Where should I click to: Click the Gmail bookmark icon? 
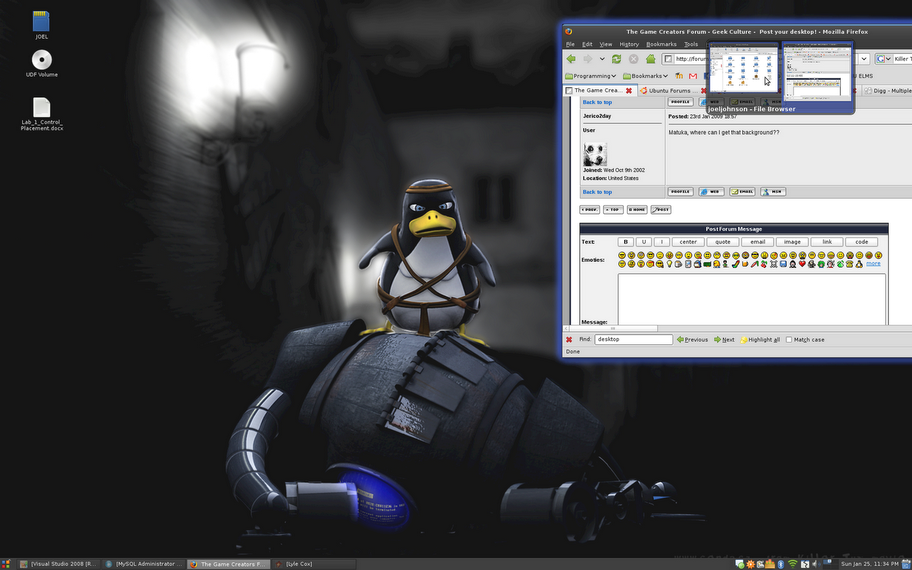click(693, 76)
